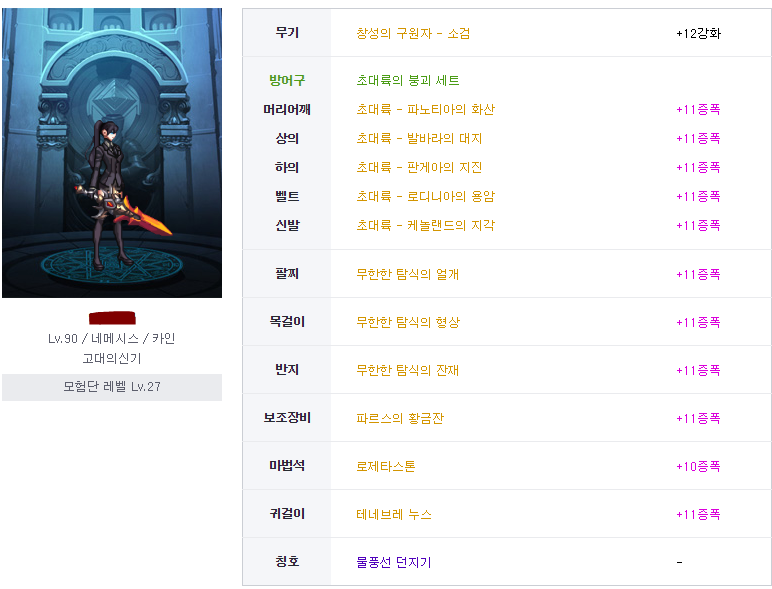
Task: Click the 머리어깨 row label
Action: (287, 109)
